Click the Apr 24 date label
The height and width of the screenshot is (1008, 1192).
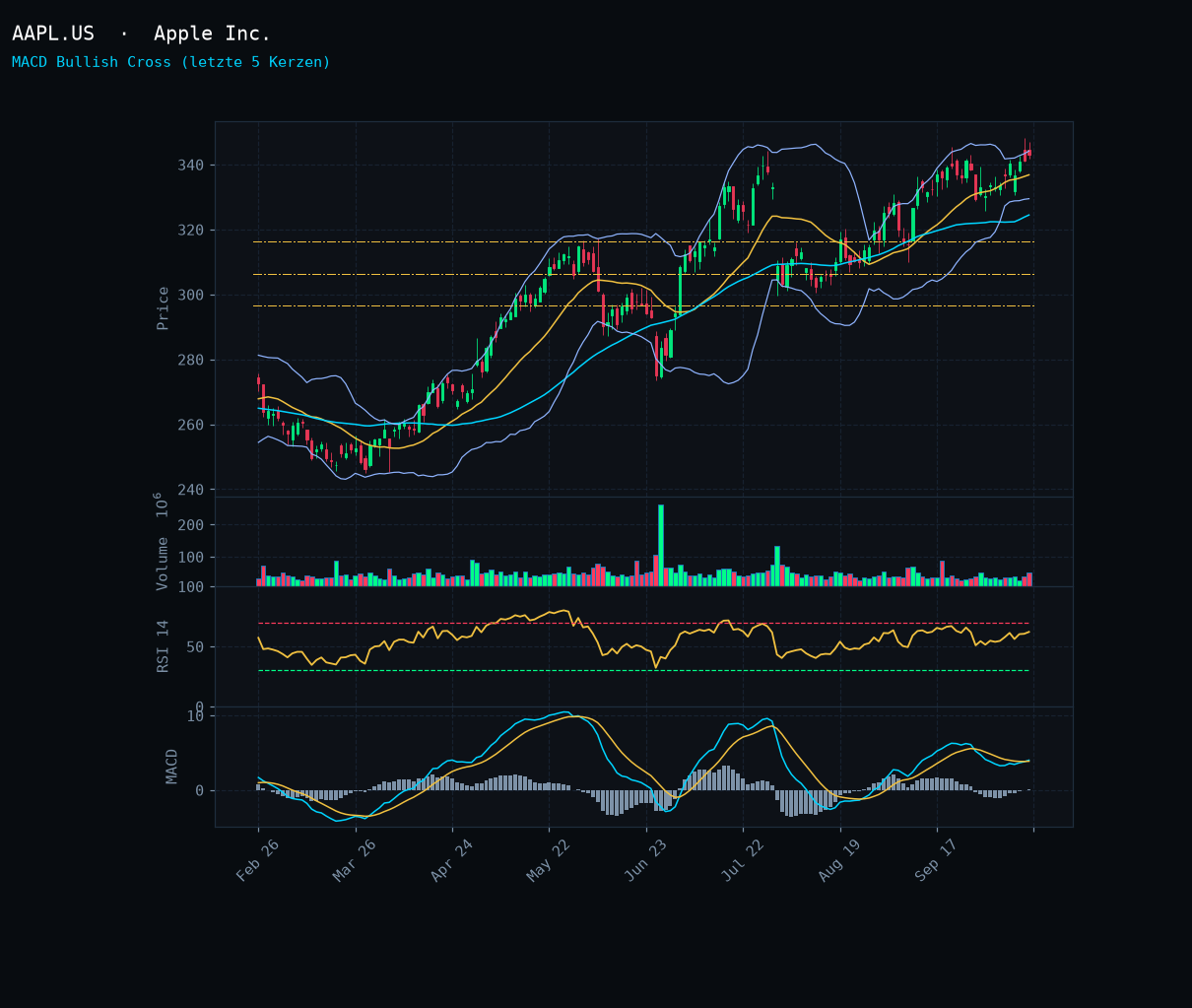tap(452, 860)
